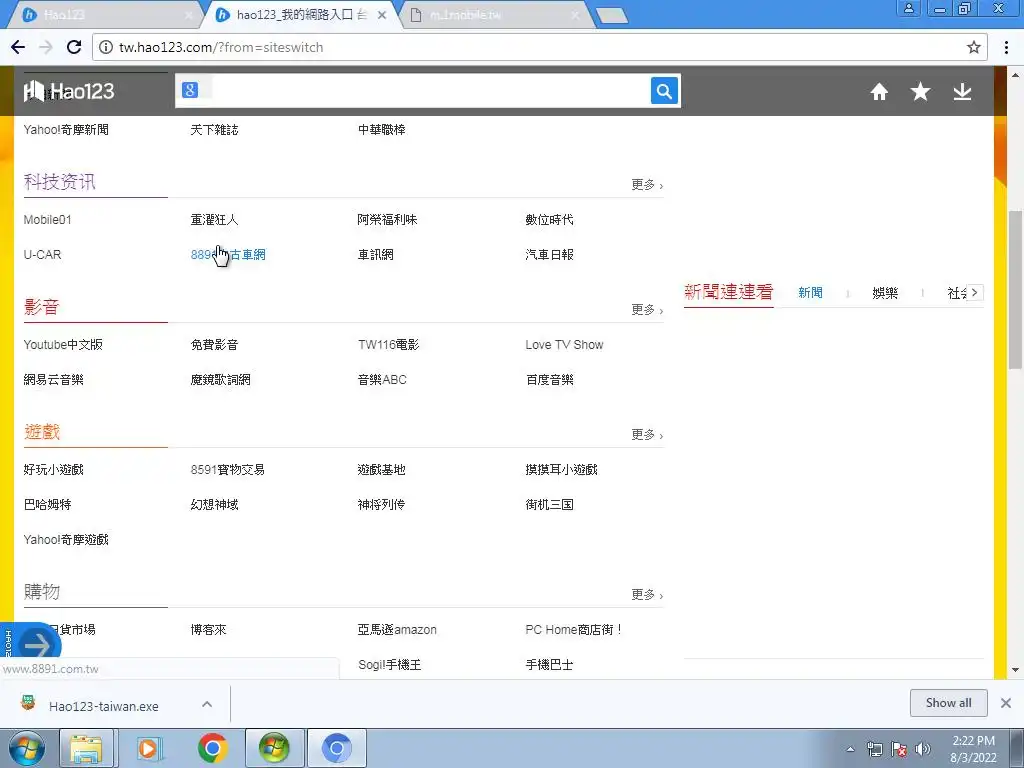
Task: Click the home icon in Hao123 header
Action: pyautogui.click(x=879, y=91)
